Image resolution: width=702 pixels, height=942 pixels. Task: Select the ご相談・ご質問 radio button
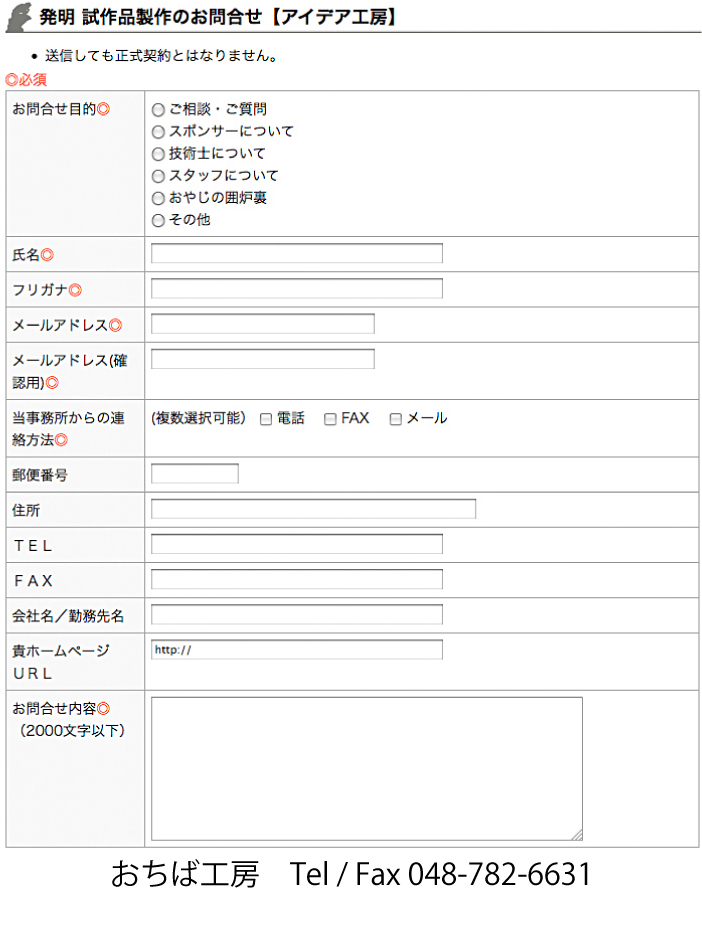158,110
